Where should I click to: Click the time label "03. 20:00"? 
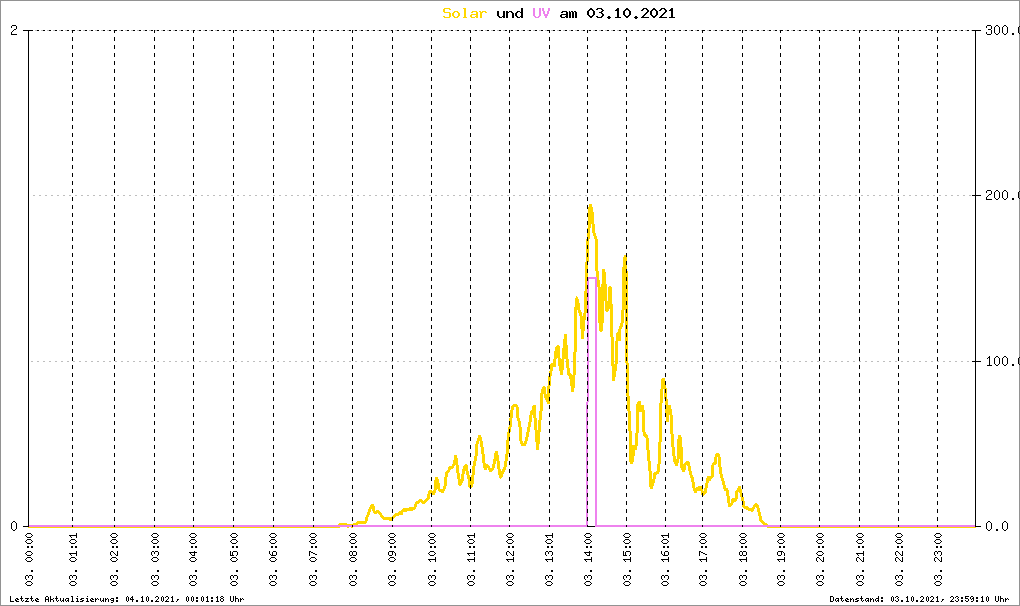point(820,560)
